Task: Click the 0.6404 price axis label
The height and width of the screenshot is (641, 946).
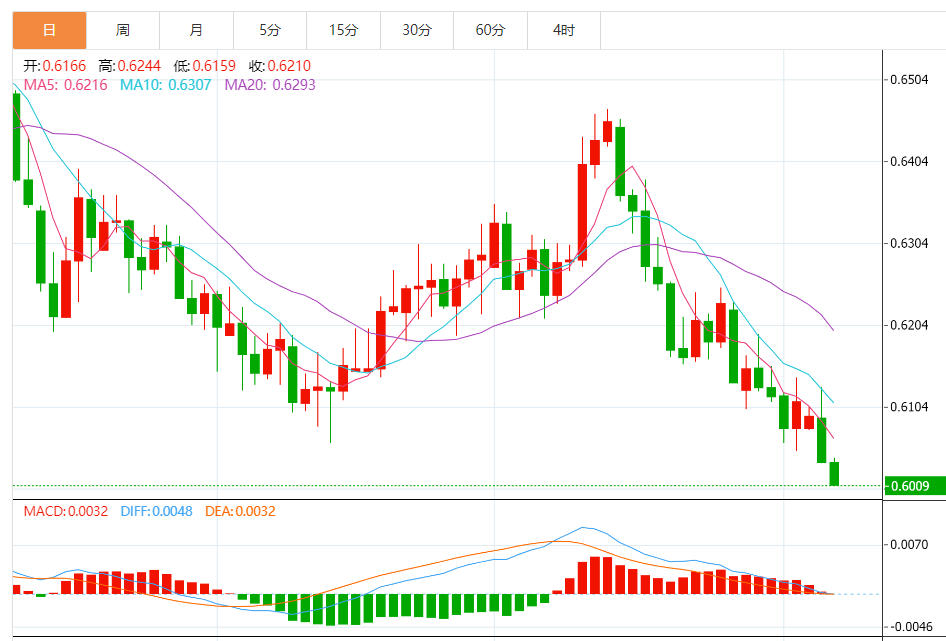Action: point(909,161)
